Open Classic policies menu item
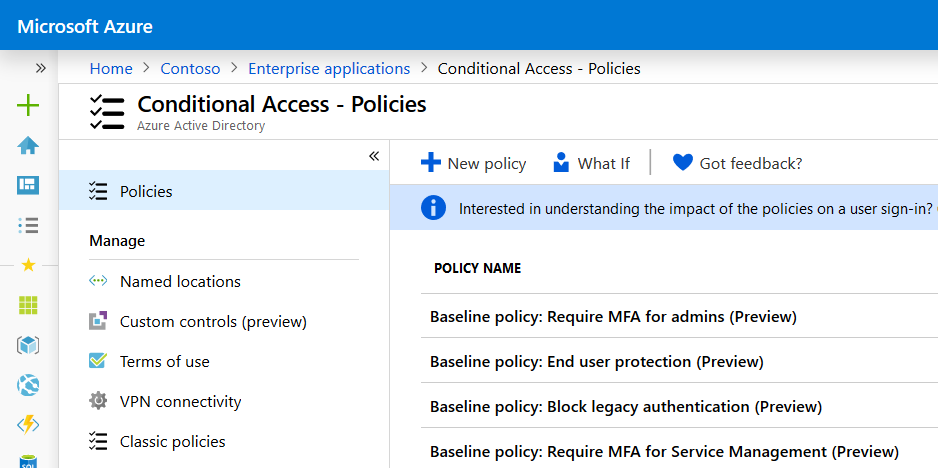This screenshot has height=468, width=938. [x=172, y=442]
